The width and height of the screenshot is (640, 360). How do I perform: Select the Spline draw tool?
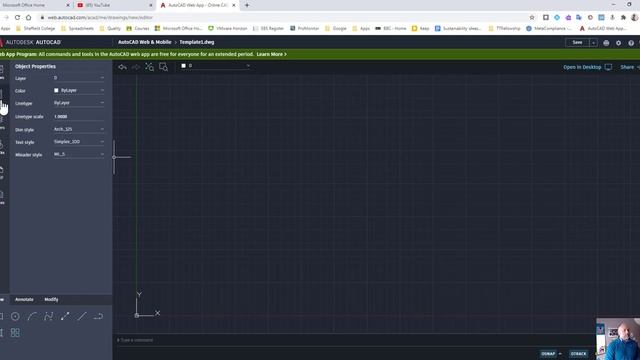tap(49, 316)
